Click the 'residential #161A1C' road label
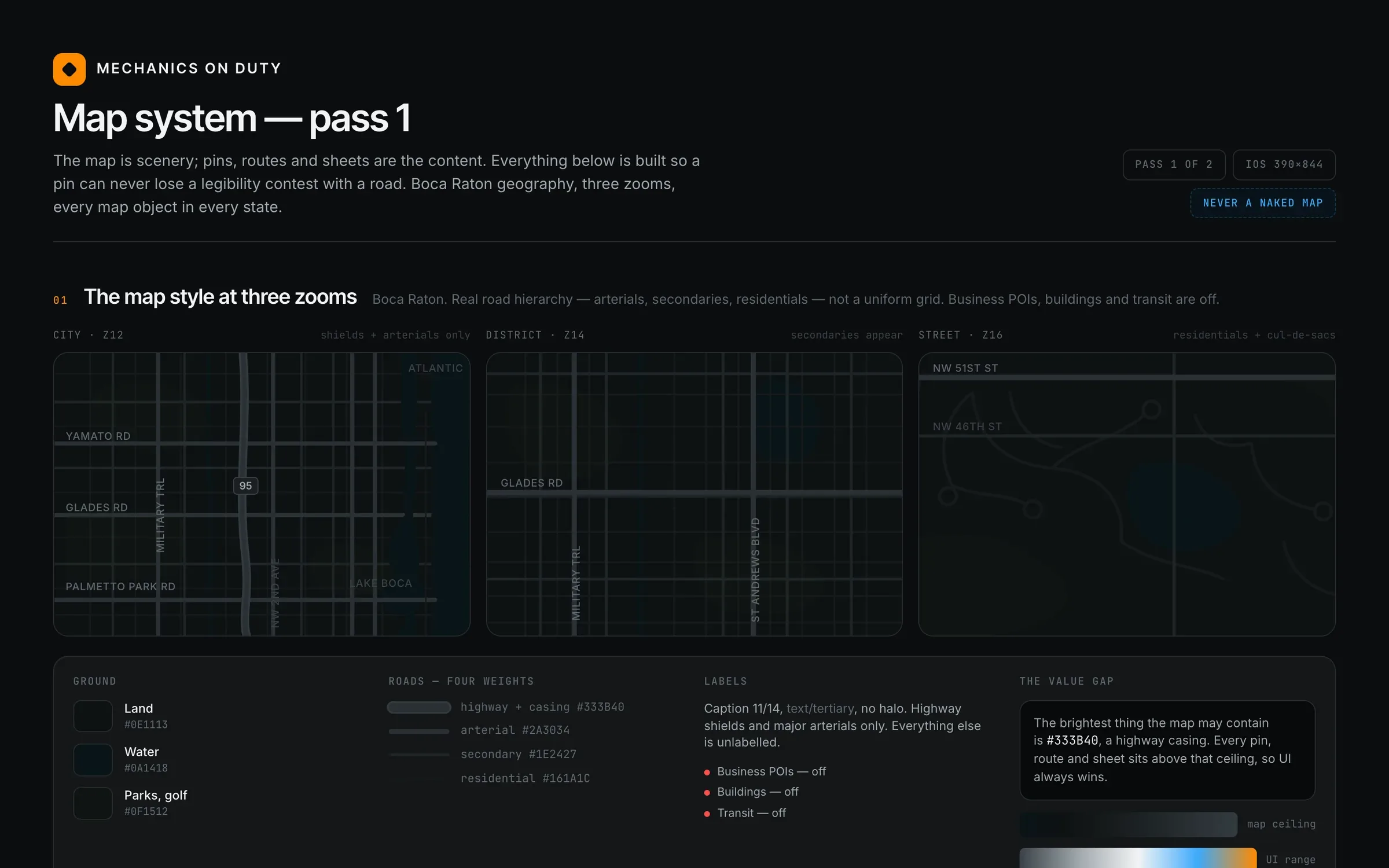This screenshot has width=1389, height=868. click(x=525, y=778)
